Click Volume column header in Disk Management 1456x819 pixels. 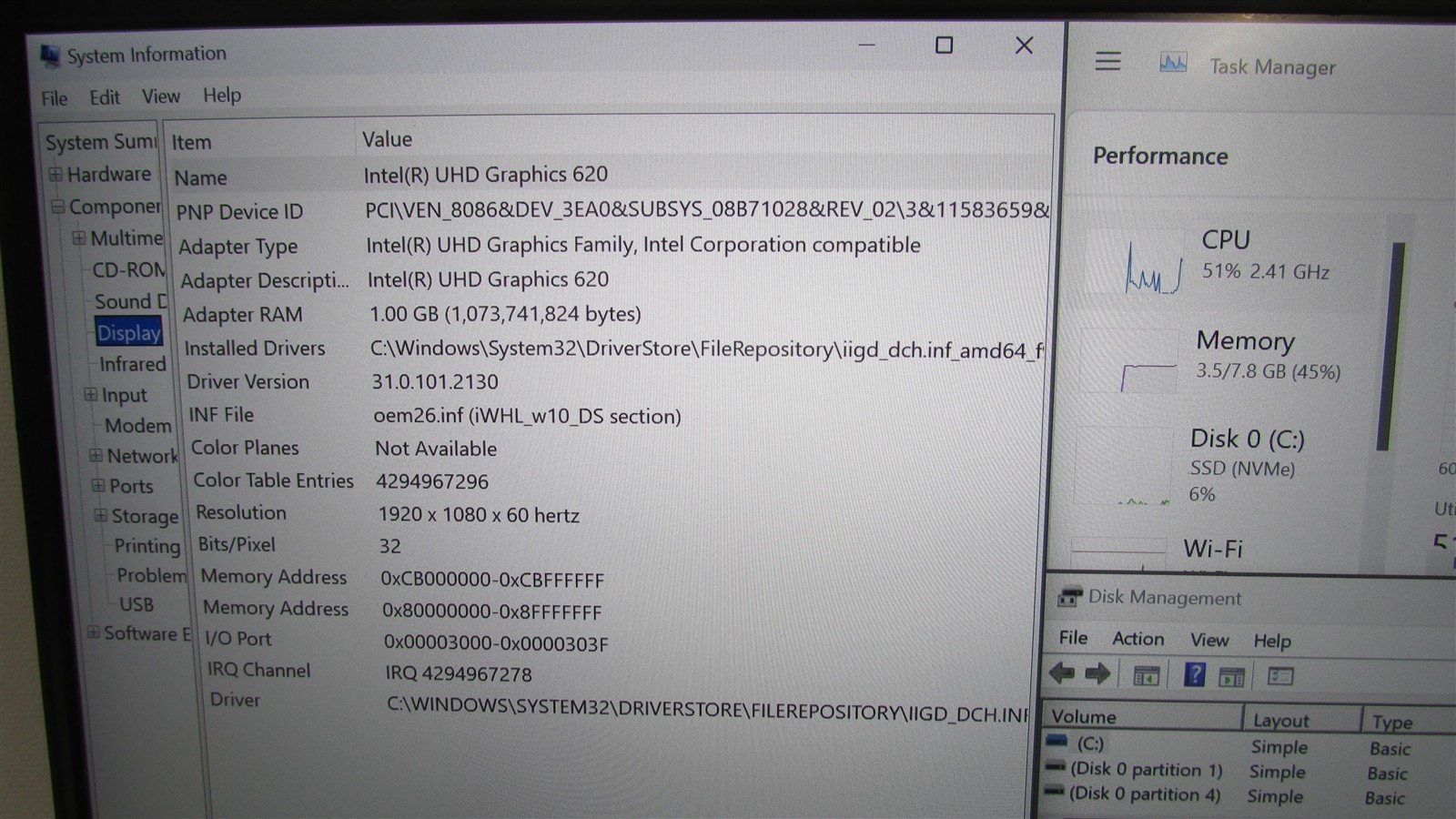[1142, 717]
